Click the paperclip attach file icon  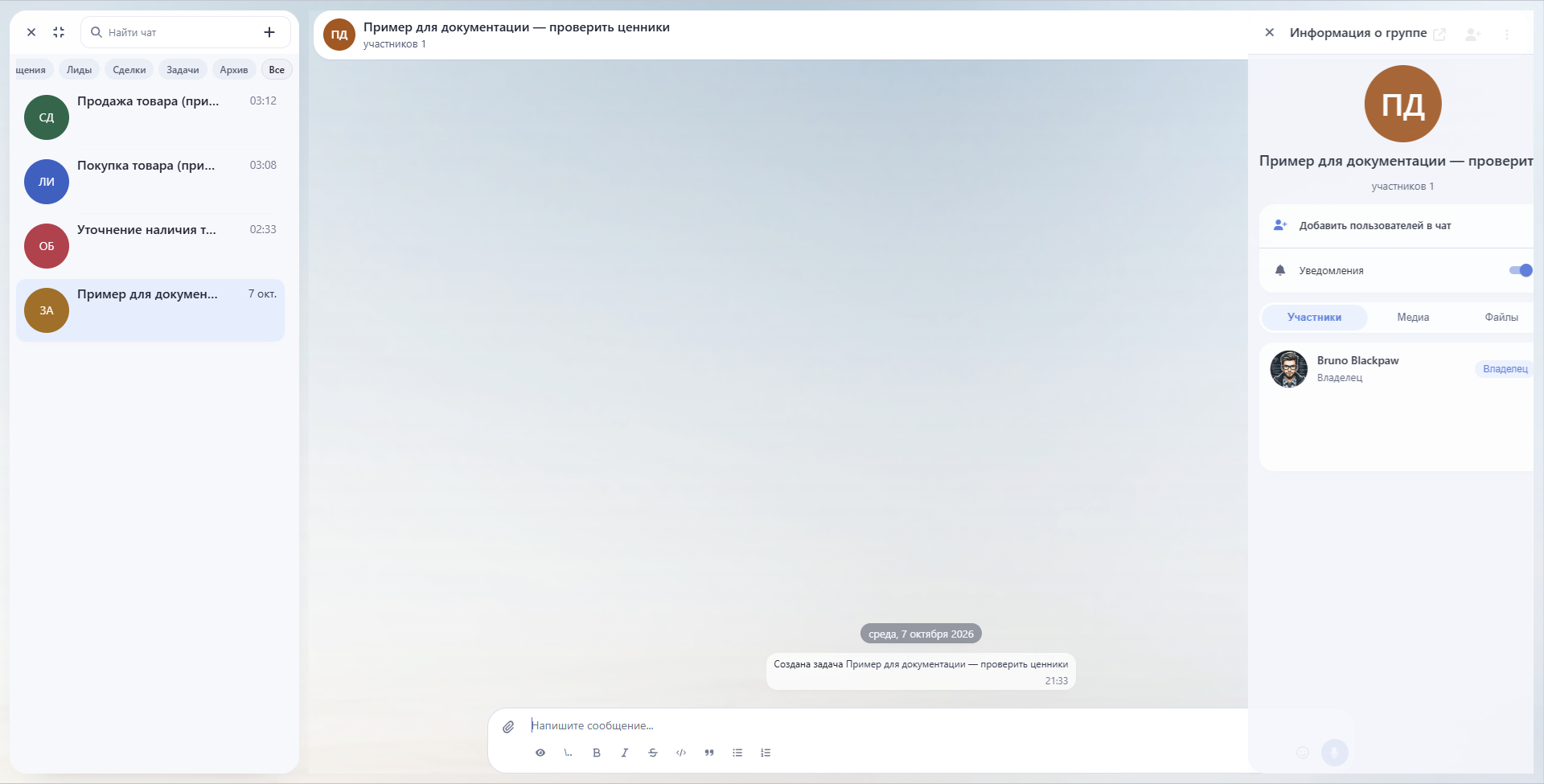pyautogui.click(x=508, y=727)
